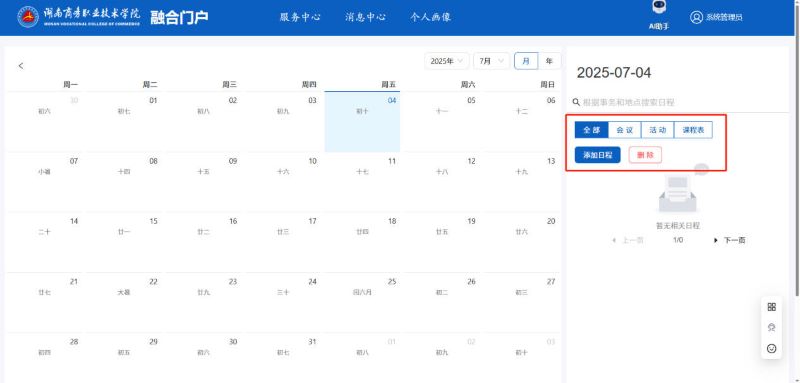Go to 下一页 in schedule pagination

coord(730,240)
